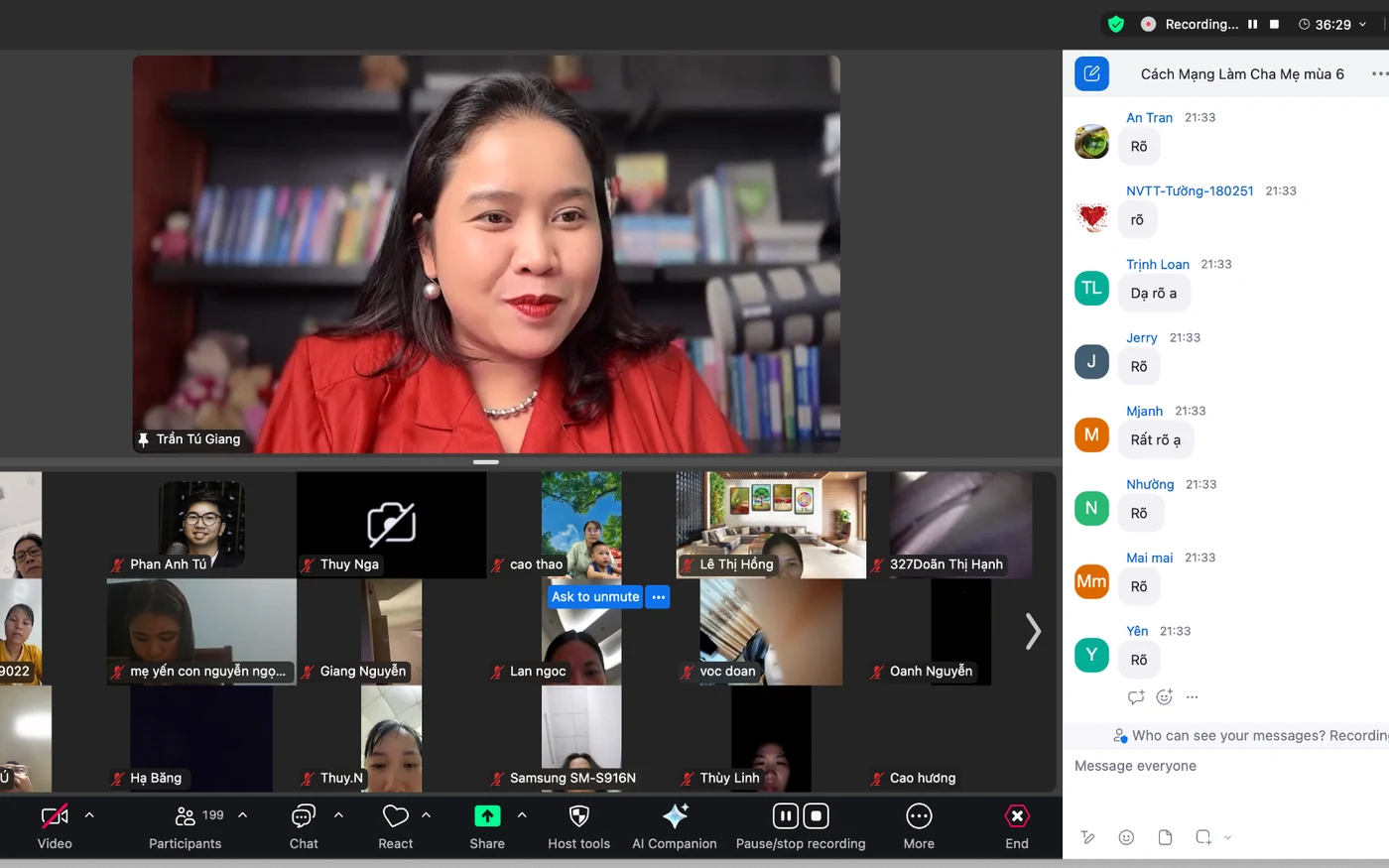Image resolution: width=1389 pixels, height=868 pixels.
Task: Reply in thread to Yên's message
Action: click(x=1136, y=697)
